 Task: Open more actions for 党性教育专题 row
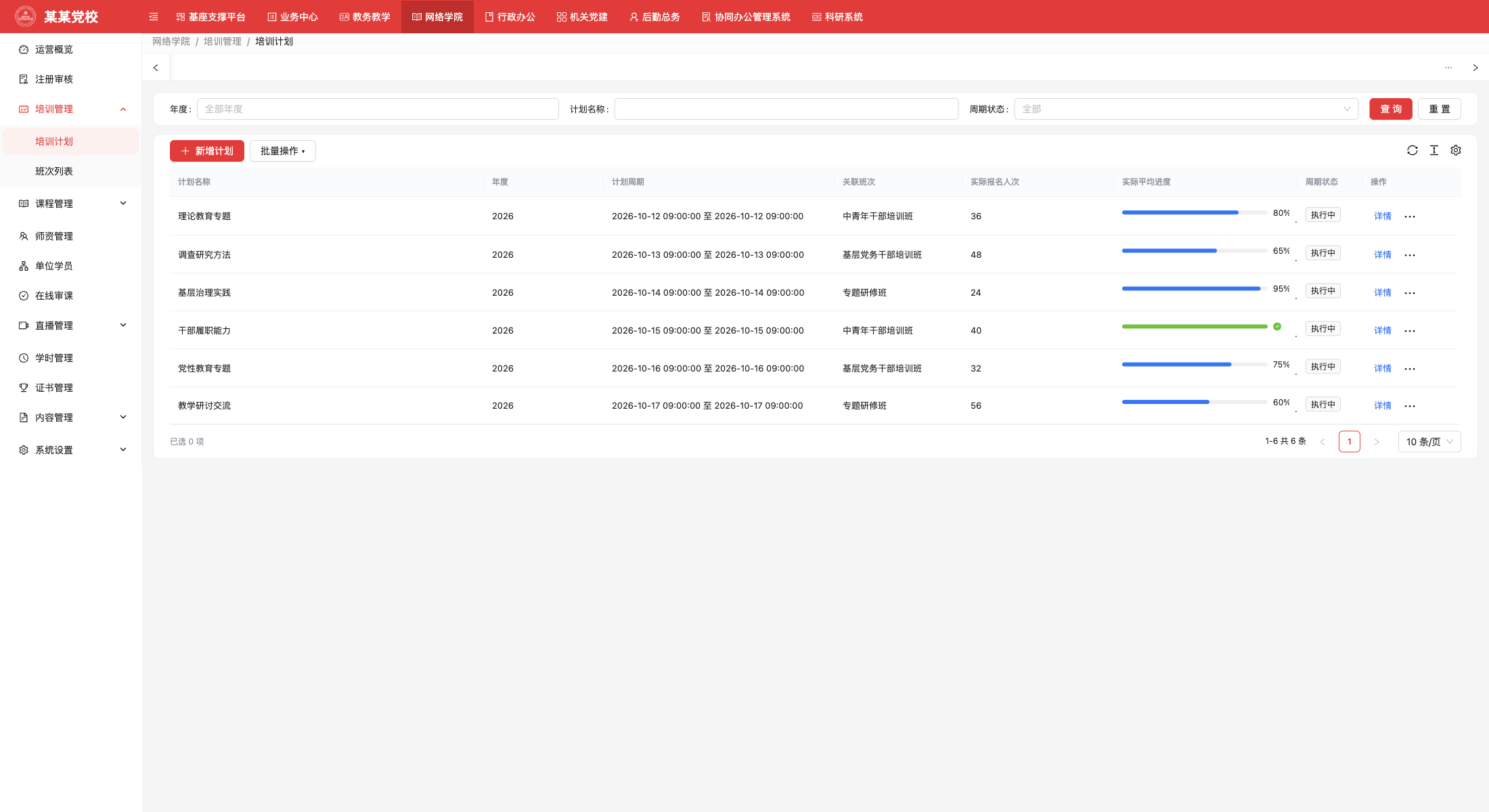point(1410,369)
